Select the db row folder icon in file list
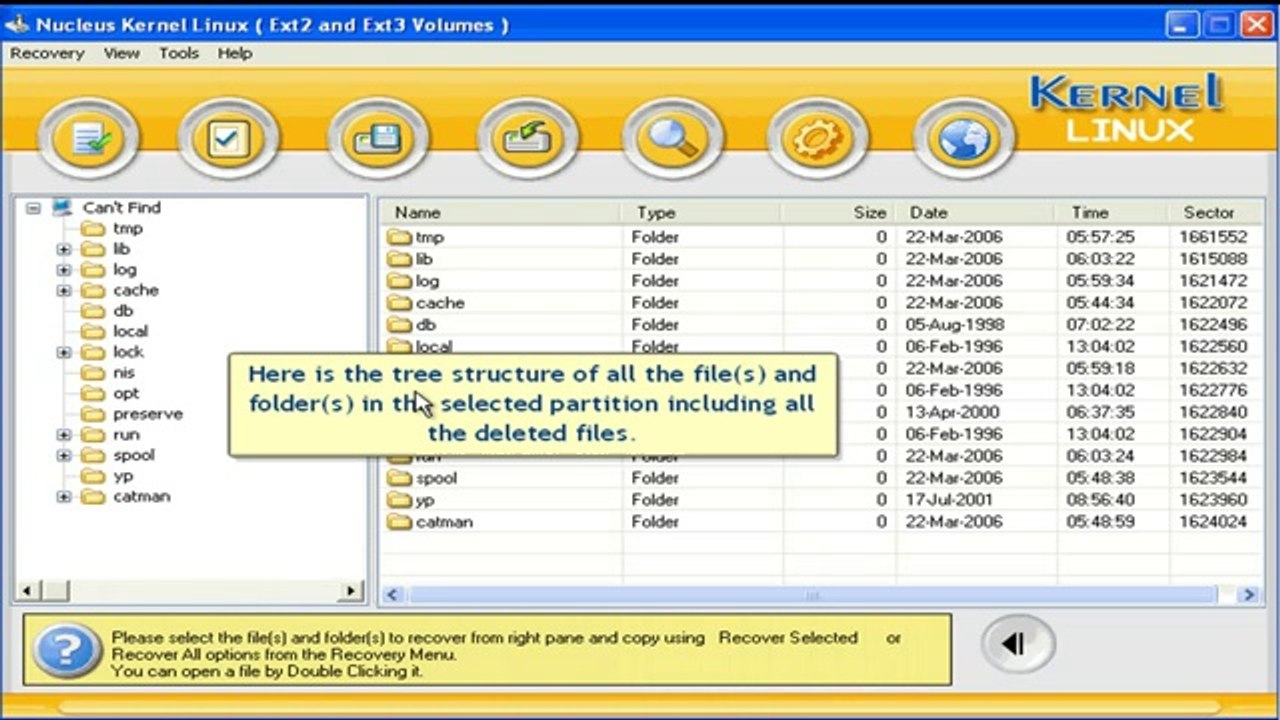This screenshot has width=1280, height=720. pyautogui.click(x=400, y=325)
